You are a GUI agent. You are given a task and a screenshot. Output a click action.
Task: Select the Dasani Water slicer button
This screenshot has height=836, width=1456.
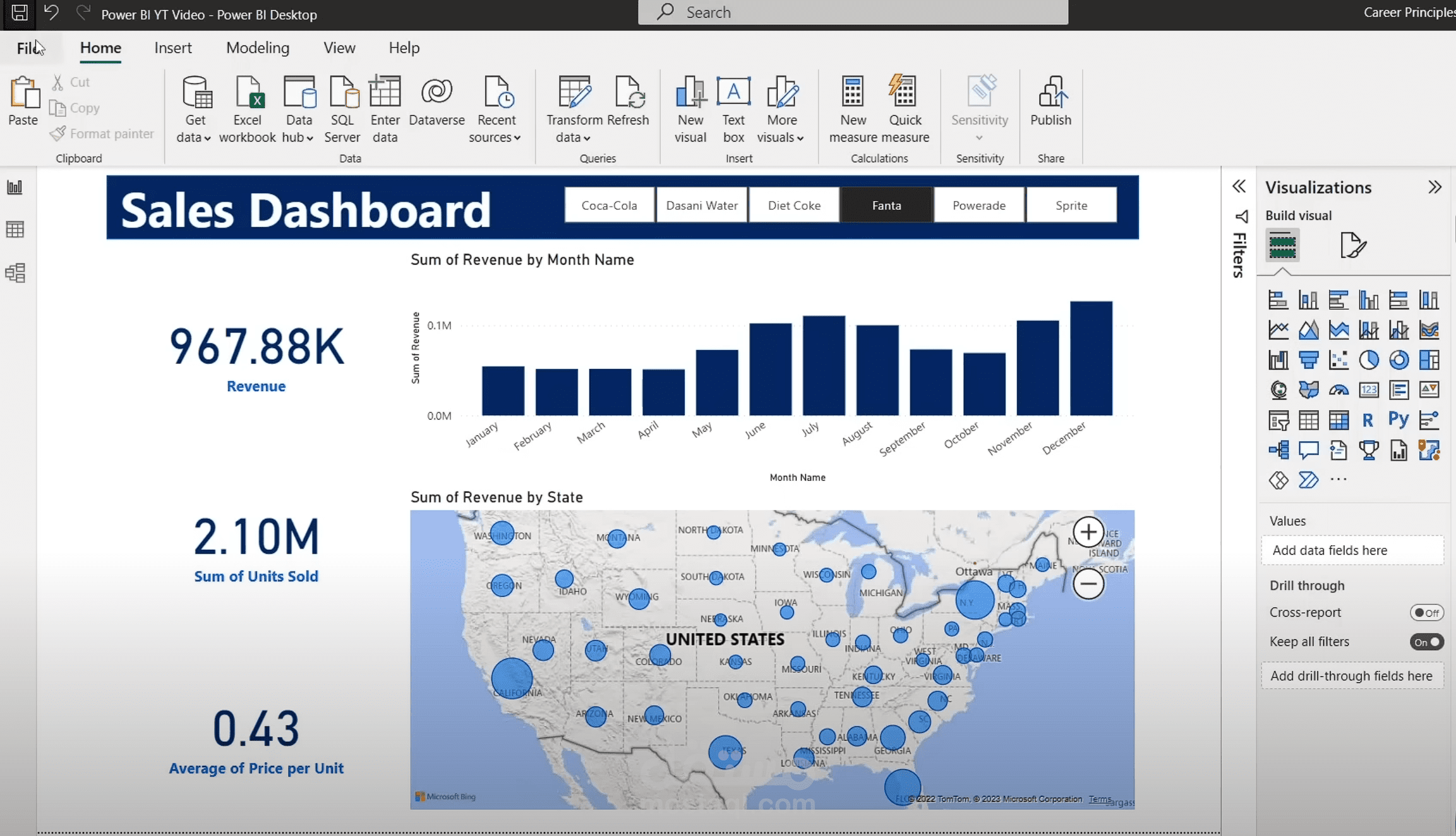[x=702, y=205]
